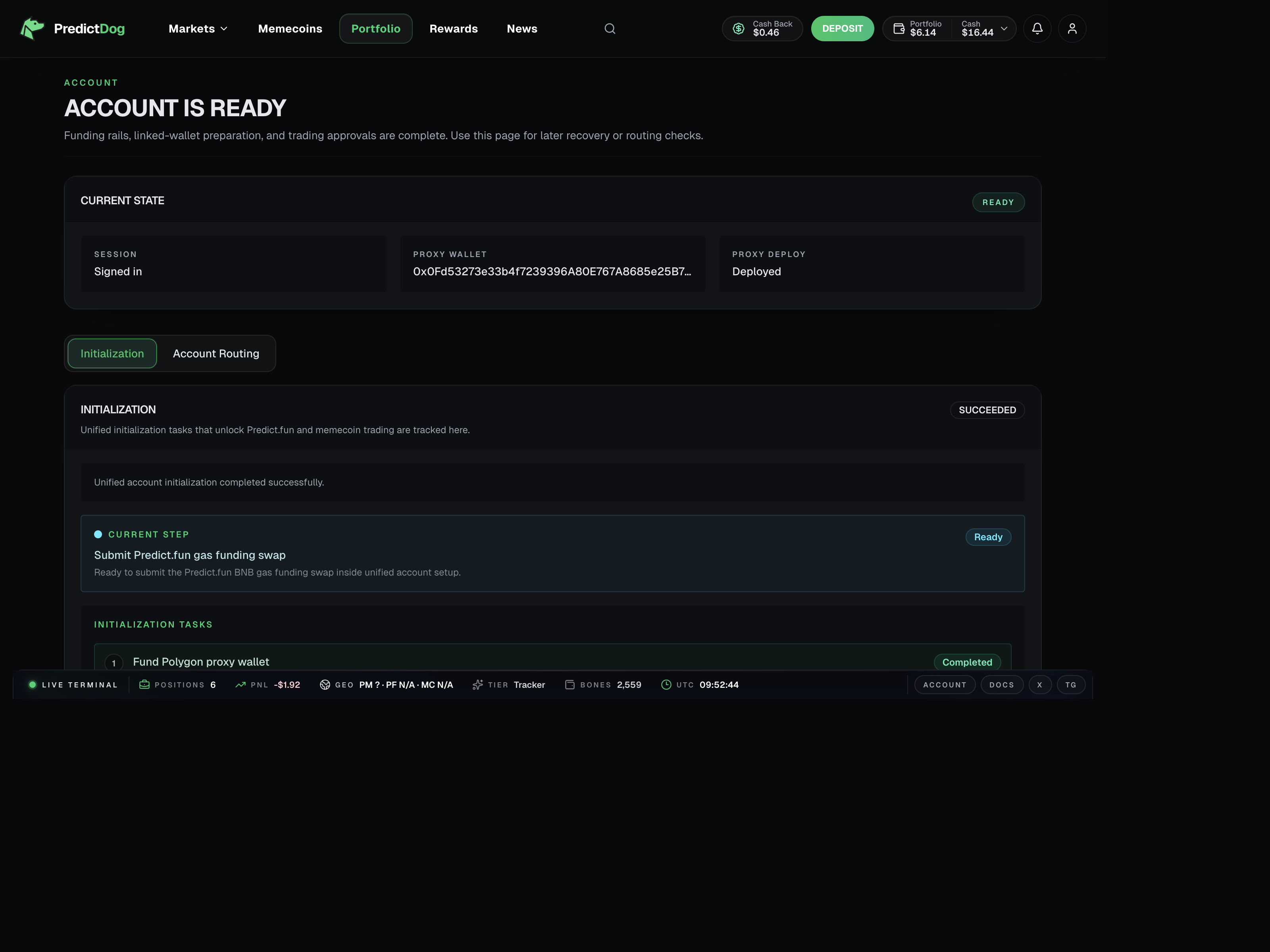
Task: Select the proxy wallet address 0x0Fd53273e...
Action: 552,271
